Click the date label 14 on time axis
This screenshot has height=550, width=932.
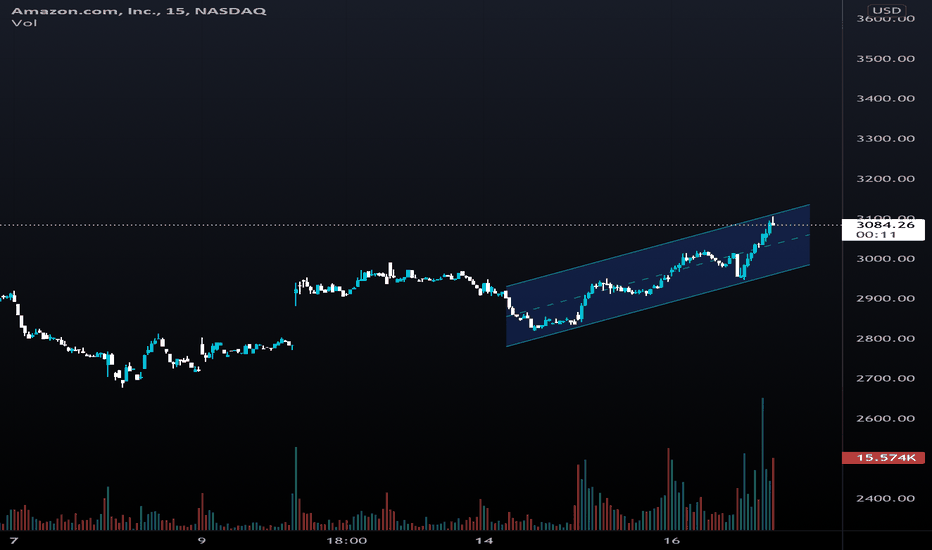pyautogui.click(x=484, y=540)
